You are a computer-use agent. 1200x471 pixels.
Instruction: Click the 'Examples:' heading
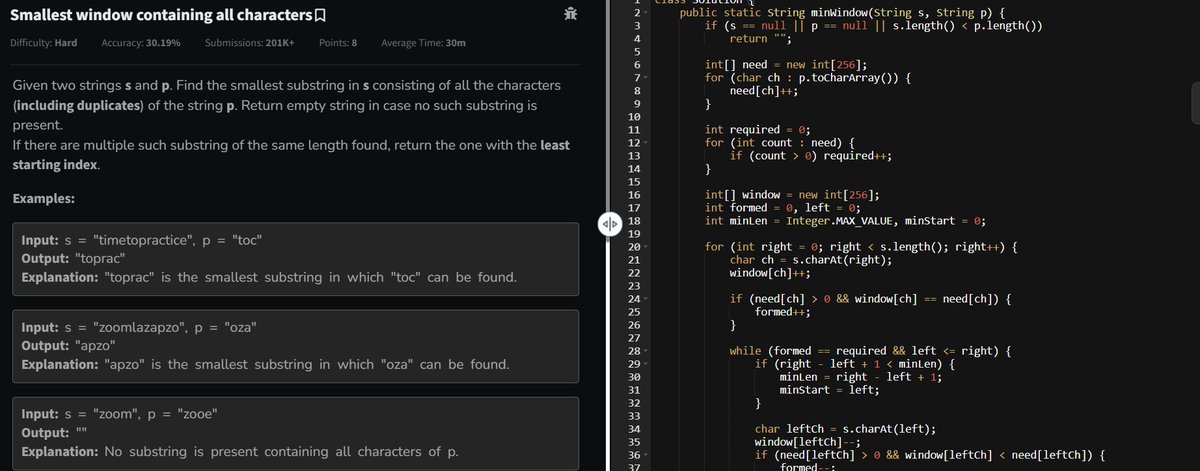(43, 199)
